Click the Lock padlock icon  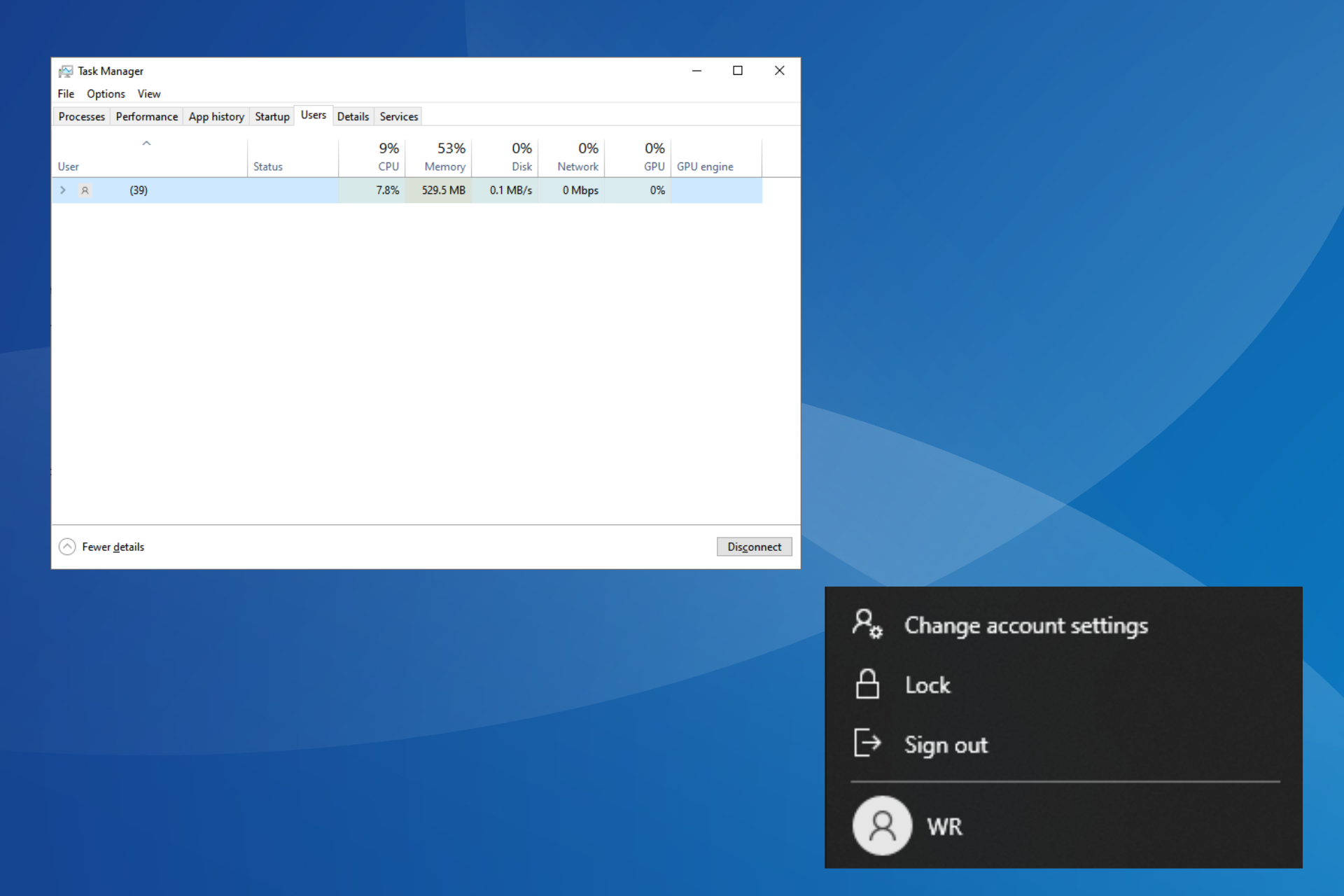tap(867, 684)
